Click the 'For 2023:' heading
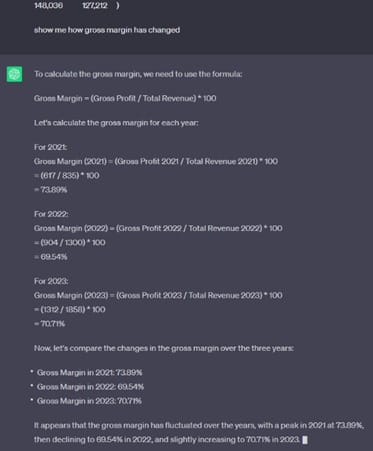This screenshot has height=451, width=373. pyautogui.click(x=51, y=281)
